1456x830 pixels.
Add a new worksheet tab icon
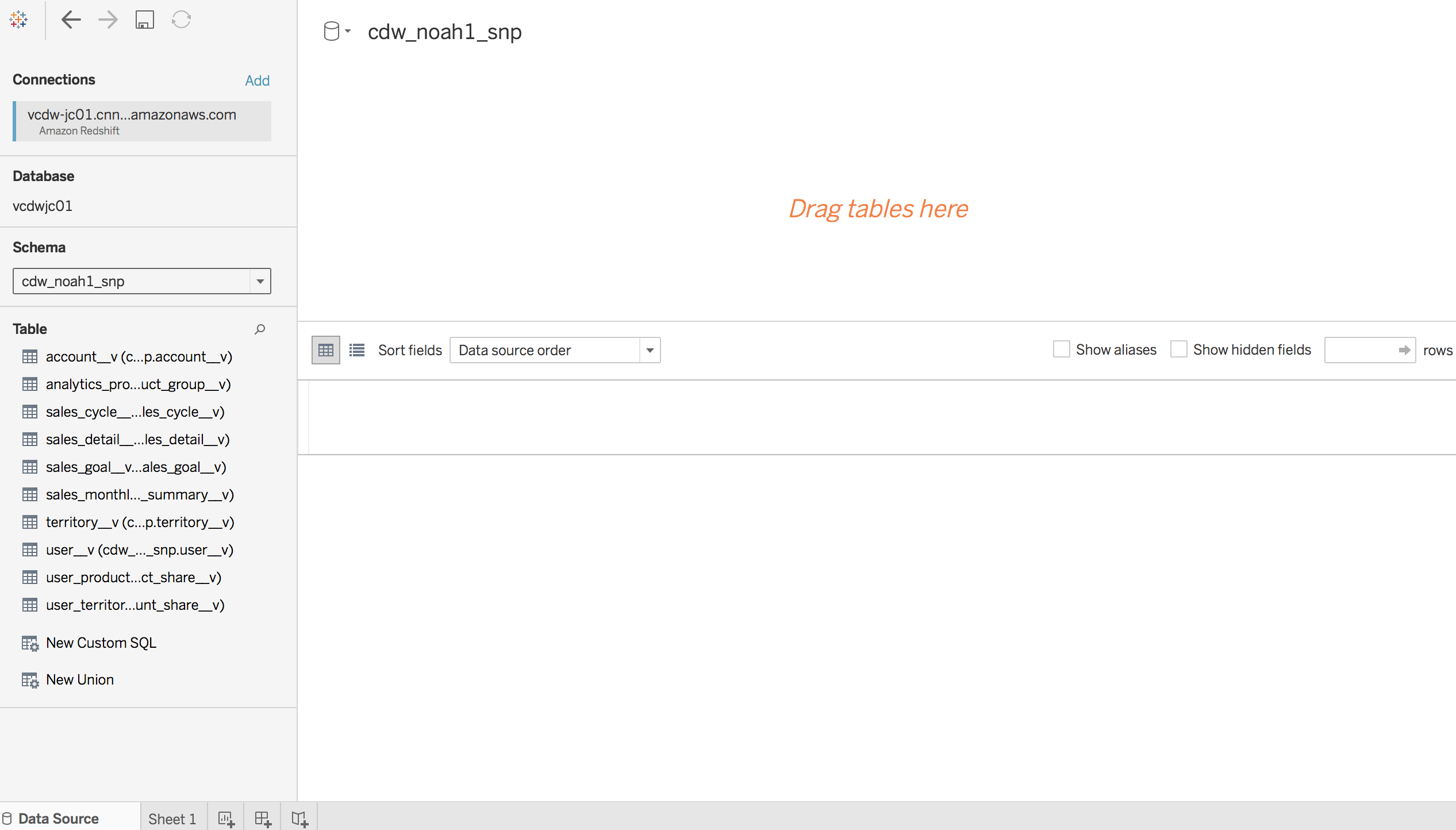(226, 819)
